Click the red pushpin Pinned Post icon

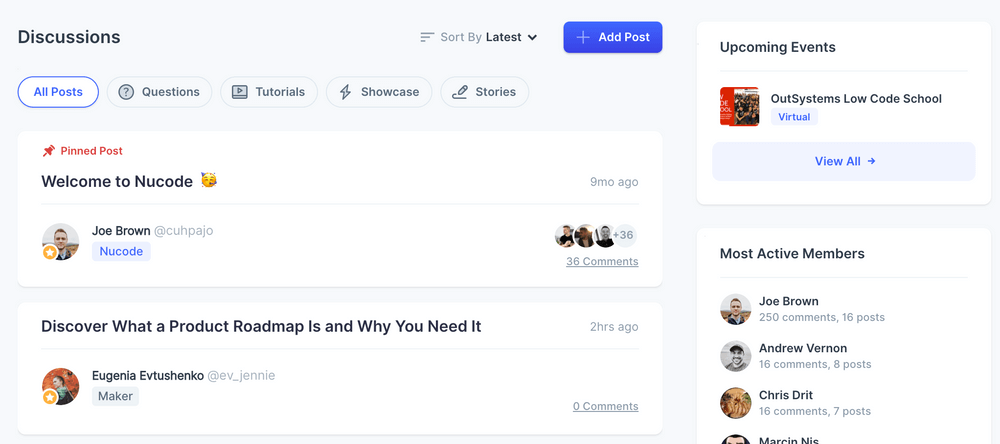click(x=48, y=151)
